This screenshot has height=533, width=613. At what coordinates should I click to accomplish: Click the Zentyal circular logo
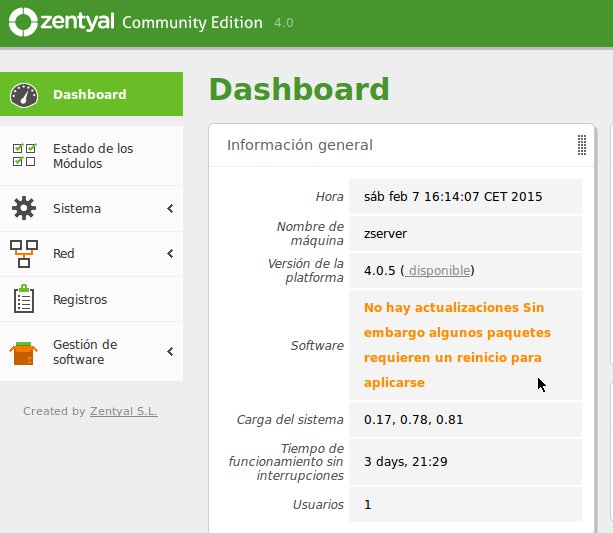(x=23, y=22)
